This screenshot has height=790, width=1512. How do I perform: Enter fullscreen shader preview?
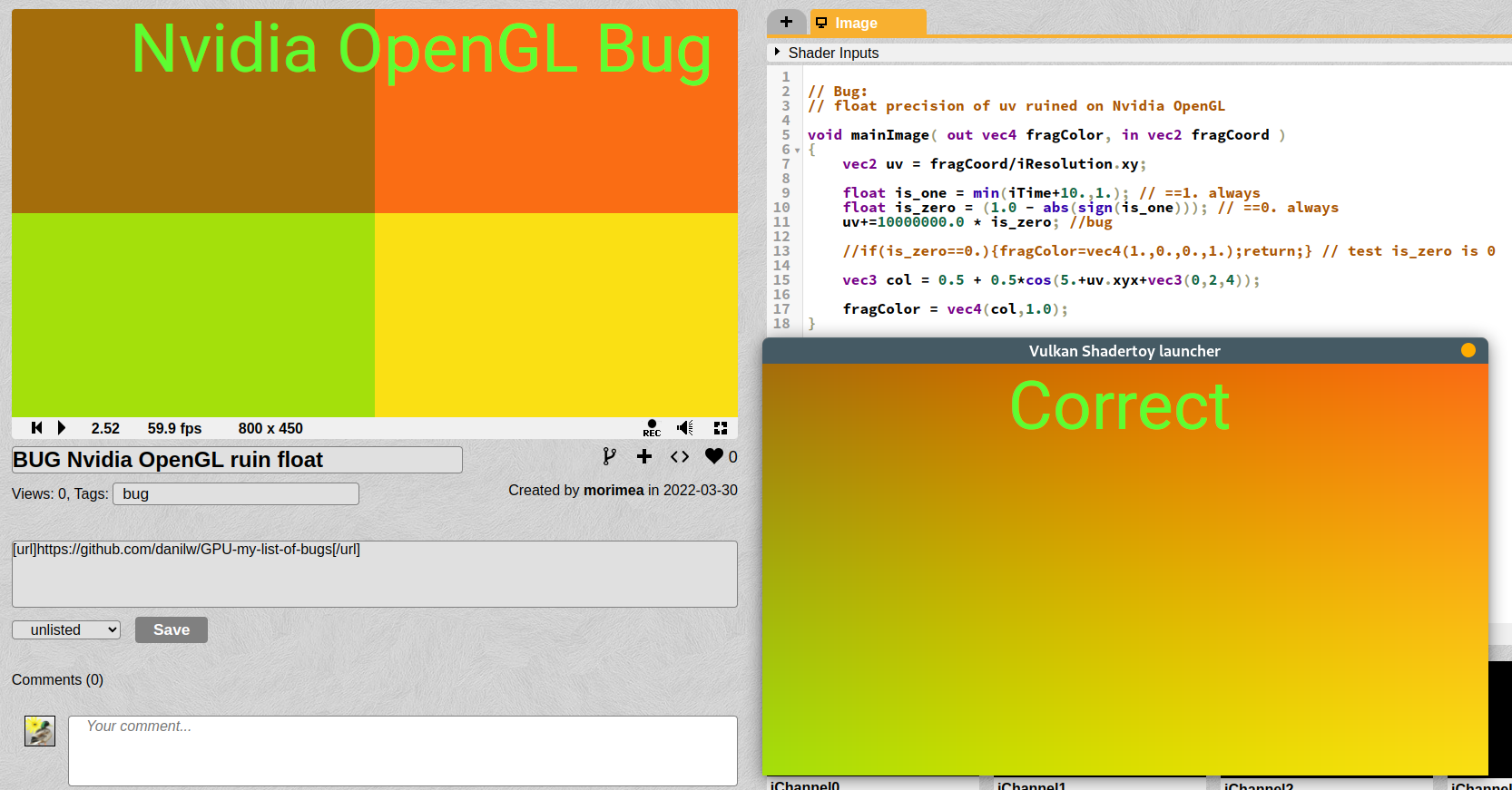click(721, 428)
